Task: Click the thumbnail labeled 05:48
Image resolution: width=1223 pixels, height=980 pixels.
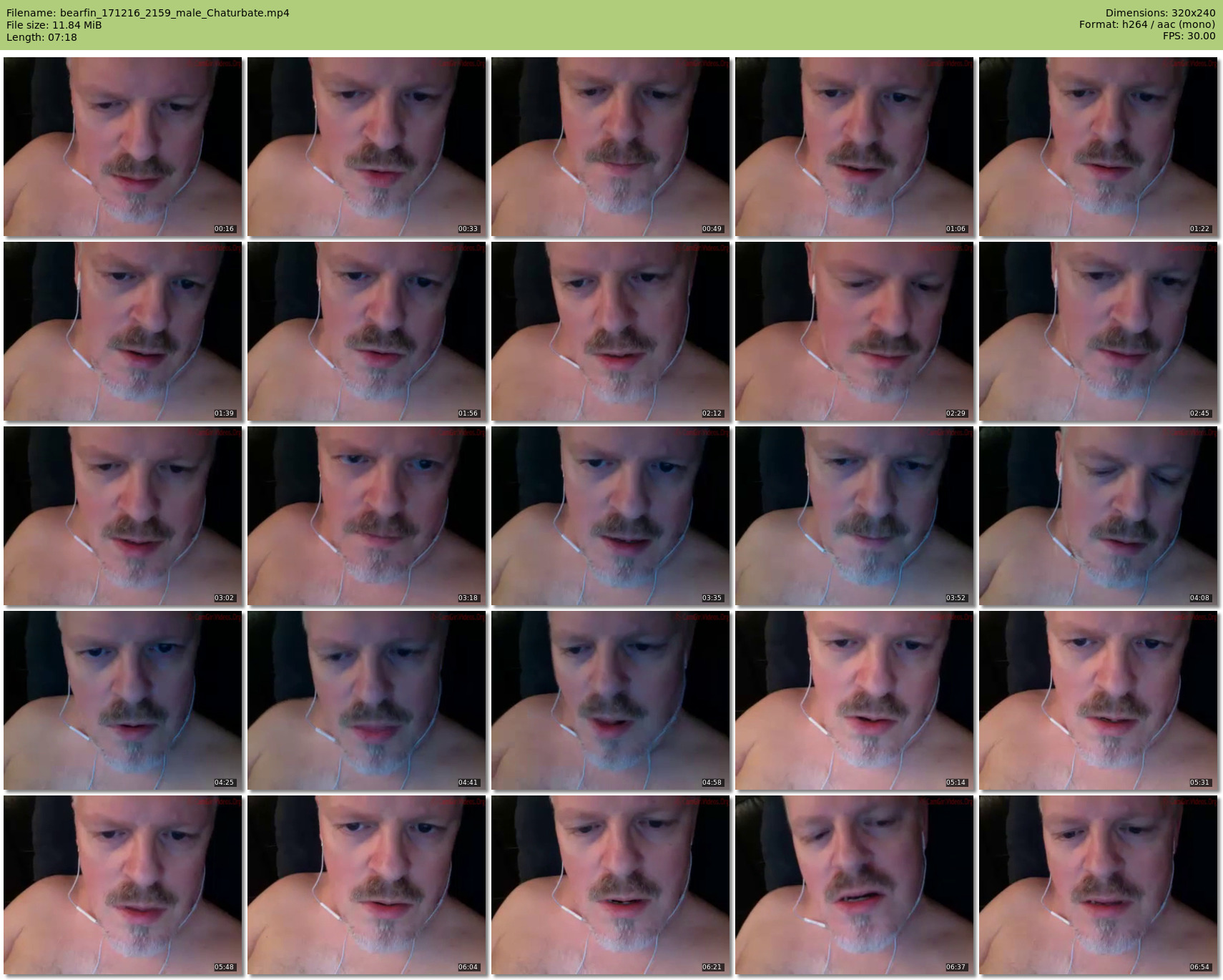Action: click(122, 885)
